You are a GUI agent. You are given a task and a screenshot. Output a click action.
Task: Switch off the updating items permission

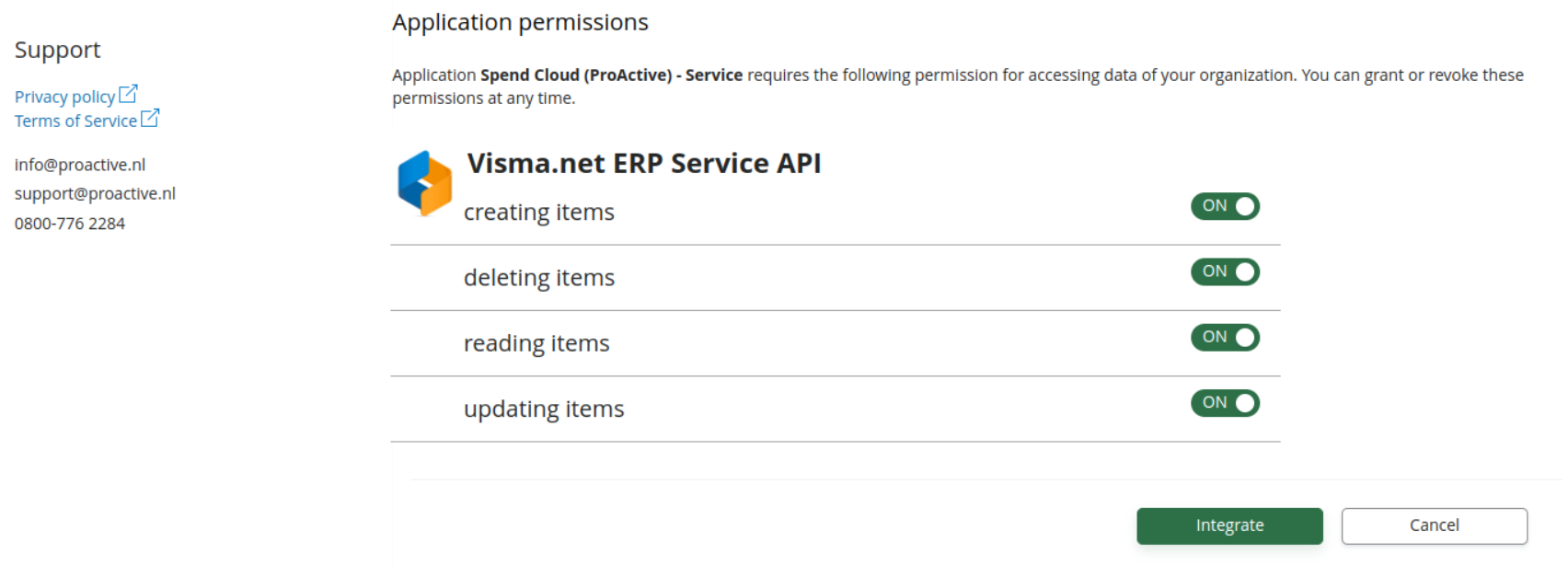(1225, 403)
